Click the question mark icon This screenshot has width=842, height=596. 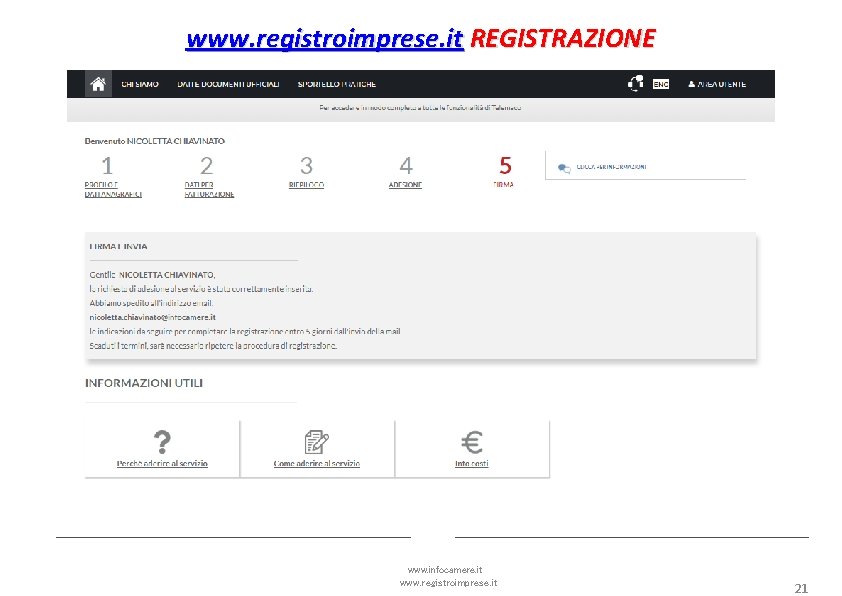click(162, 442)
